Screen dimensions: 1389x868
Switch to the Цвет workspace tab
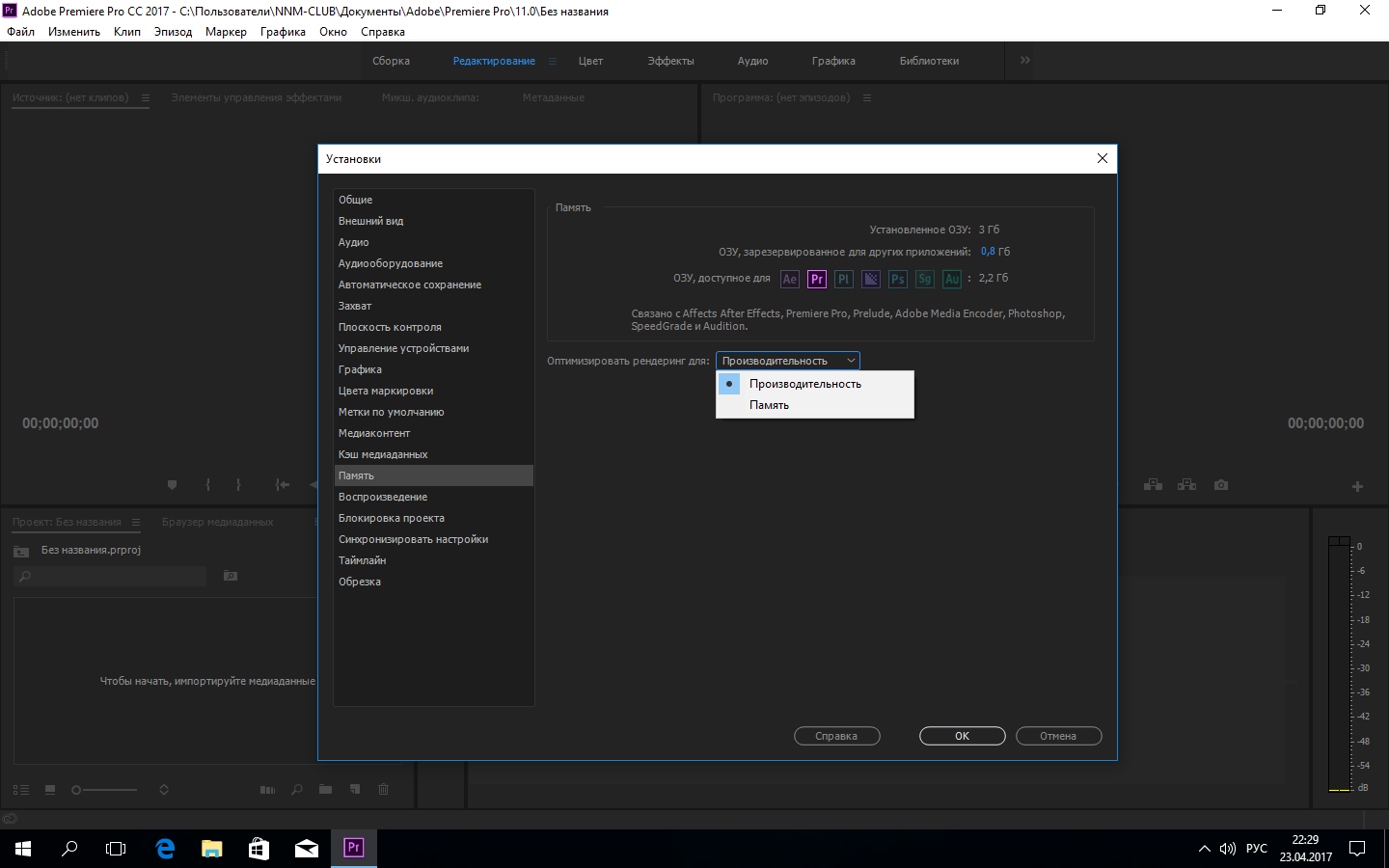coord(590,61)
